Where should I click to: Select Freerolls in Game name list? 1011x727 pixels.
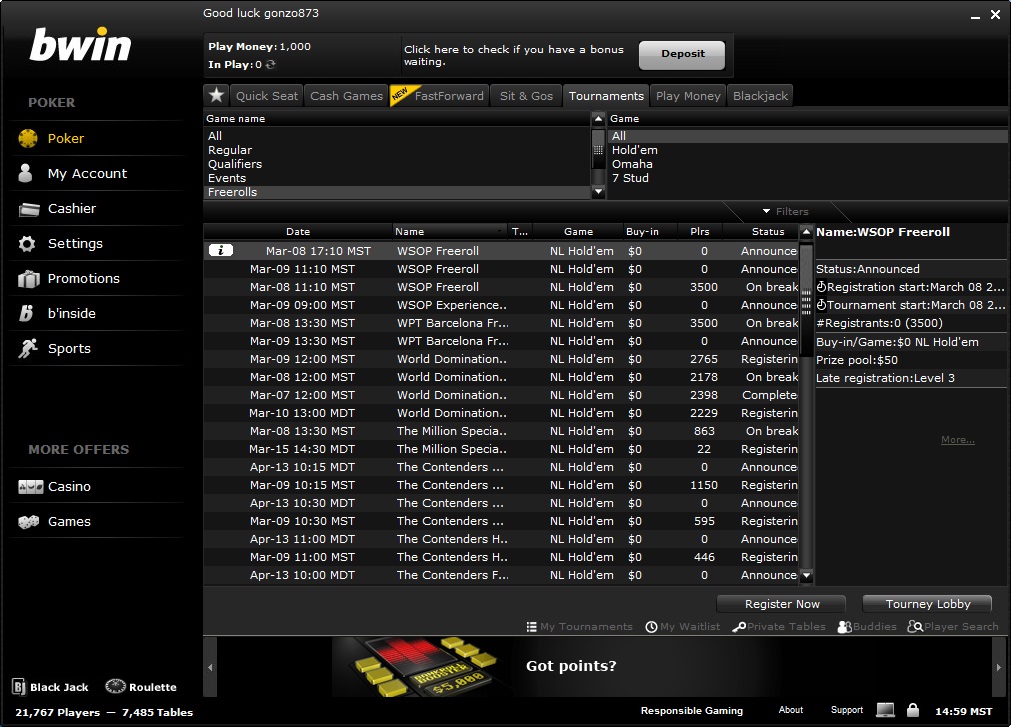(397, 192)
